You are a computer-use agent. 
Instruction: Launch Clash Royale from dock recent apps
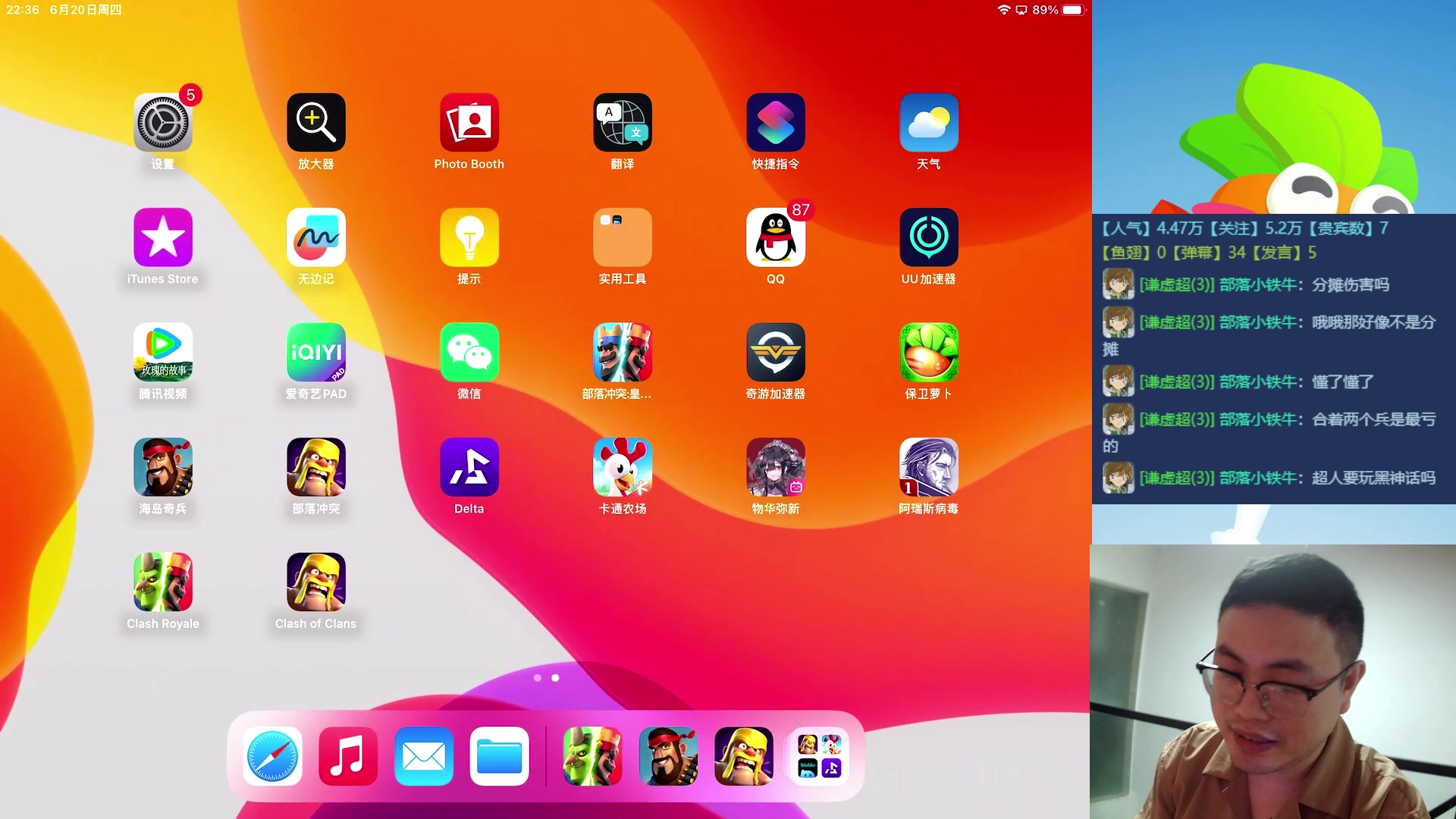click(x=592, y=756)
